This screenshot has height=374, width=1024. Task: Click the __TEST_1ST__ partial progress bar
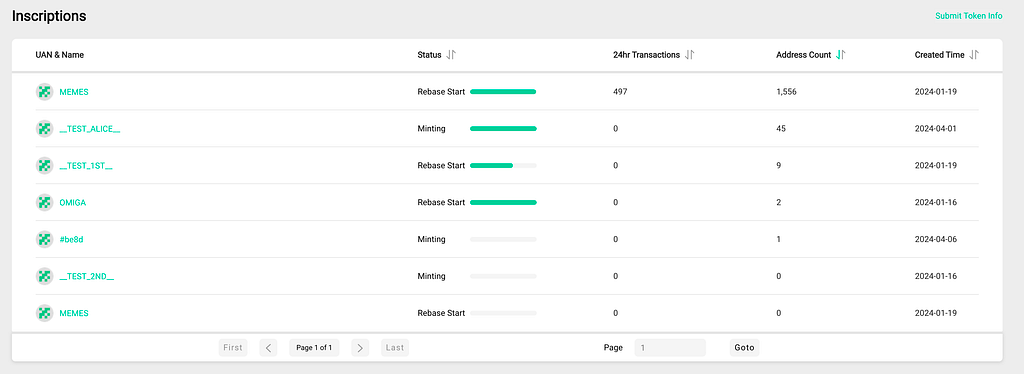[504, 166]
